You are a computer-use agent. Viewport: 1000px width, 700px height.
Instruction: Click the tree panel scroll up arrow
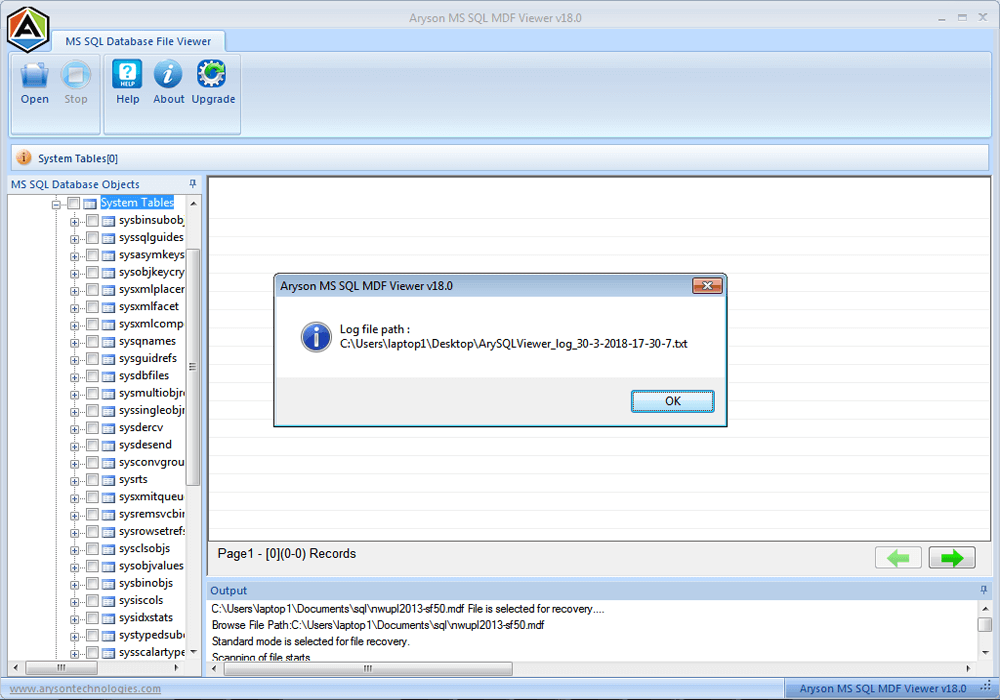(x=193, y=203)
